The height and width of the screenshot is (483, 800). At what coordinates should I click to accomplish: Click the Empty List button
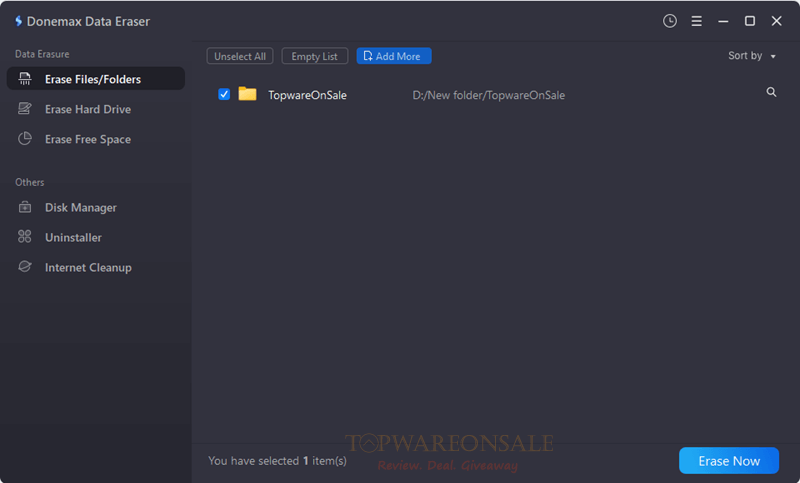click(x=314, y=56)
